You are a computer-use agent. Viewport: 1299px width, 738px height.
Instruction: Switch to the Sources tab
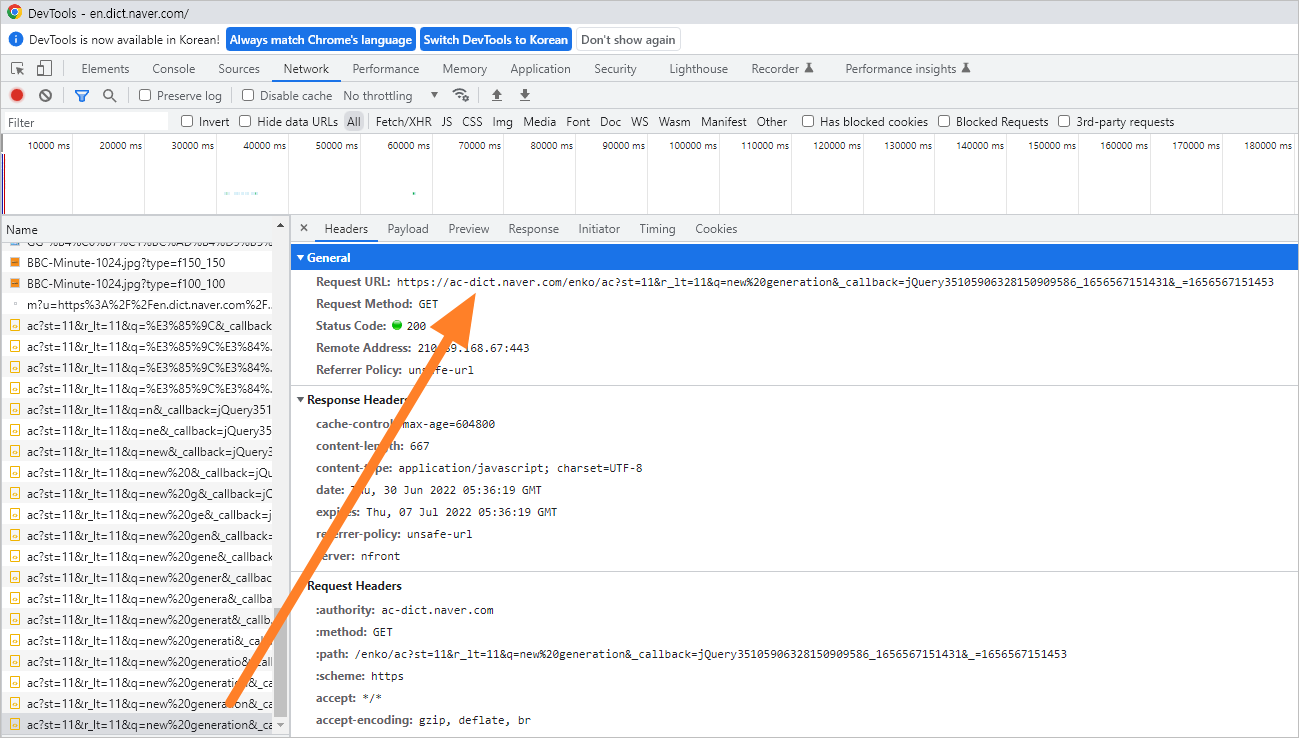point(239,69)
